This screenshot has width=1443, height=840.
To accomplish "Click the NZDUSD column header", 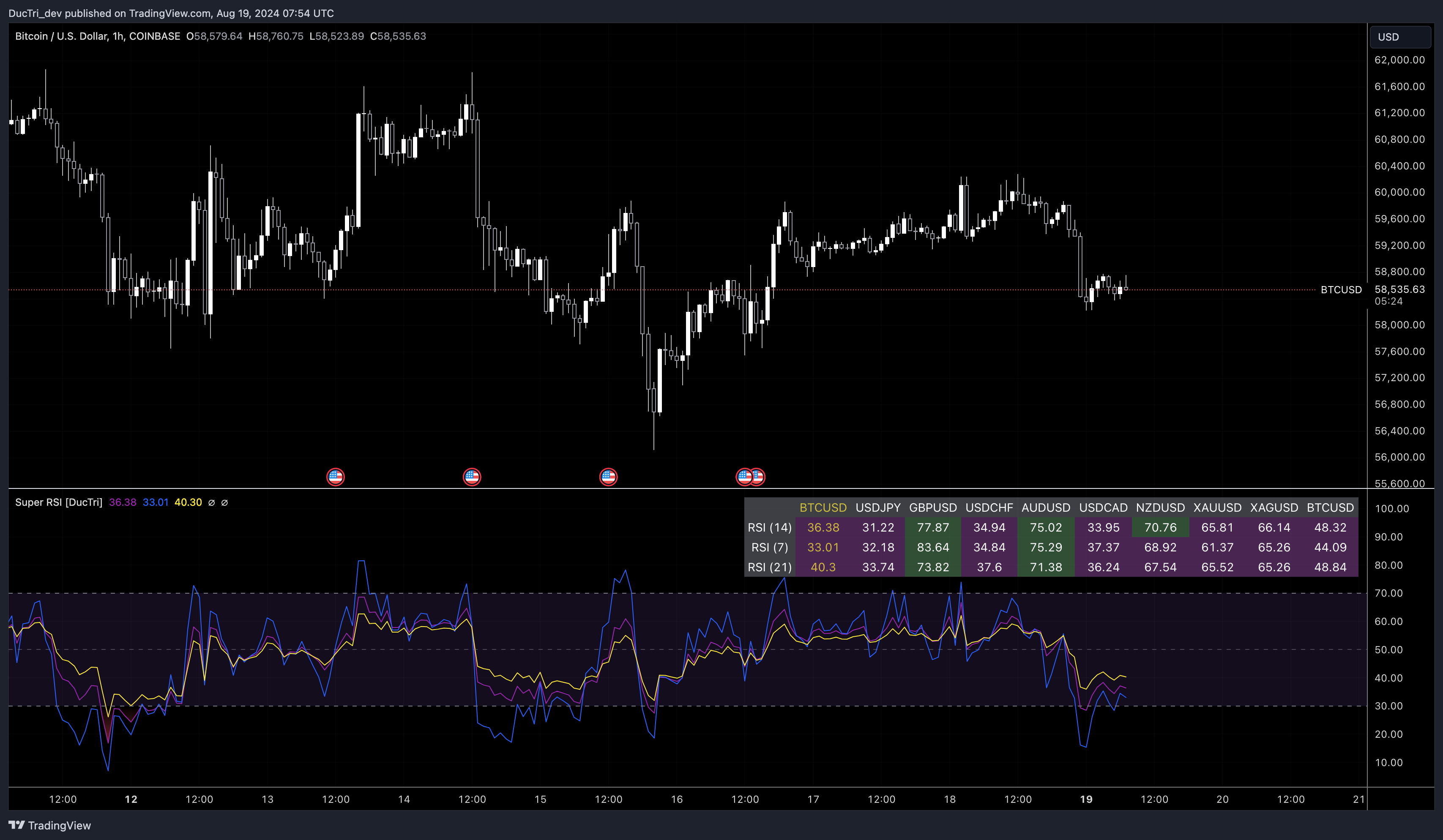I will coord(1160,507).
